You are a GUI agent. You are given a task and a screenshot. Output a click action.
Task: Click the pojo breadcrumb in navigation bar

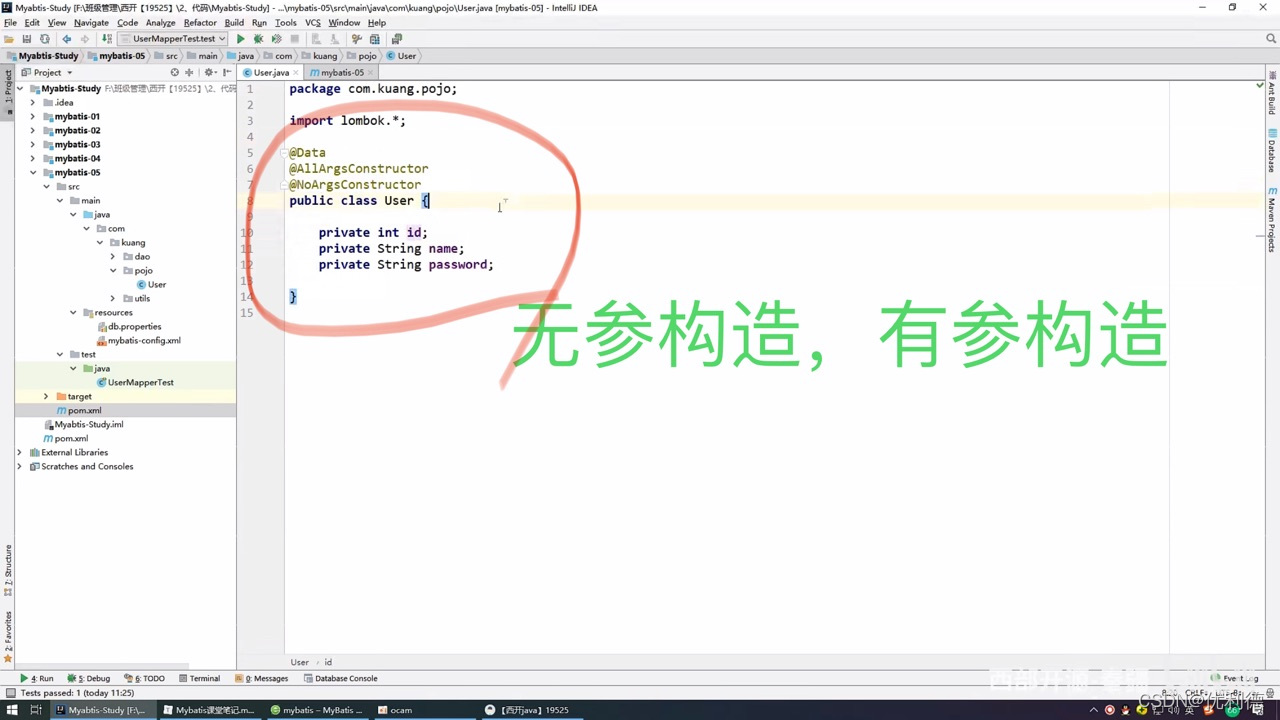point(361,56)
